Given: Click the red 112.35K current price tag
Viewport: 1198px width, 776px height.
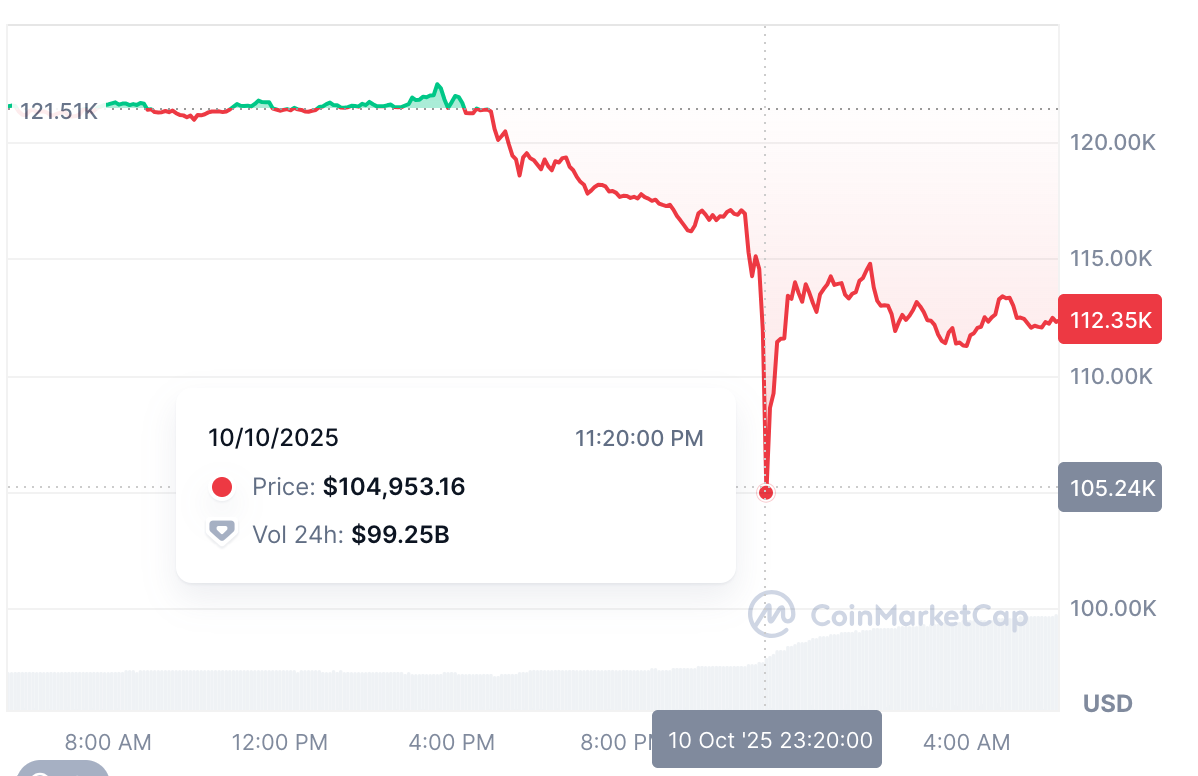Looking at the screenshot, I should 1109,320.
